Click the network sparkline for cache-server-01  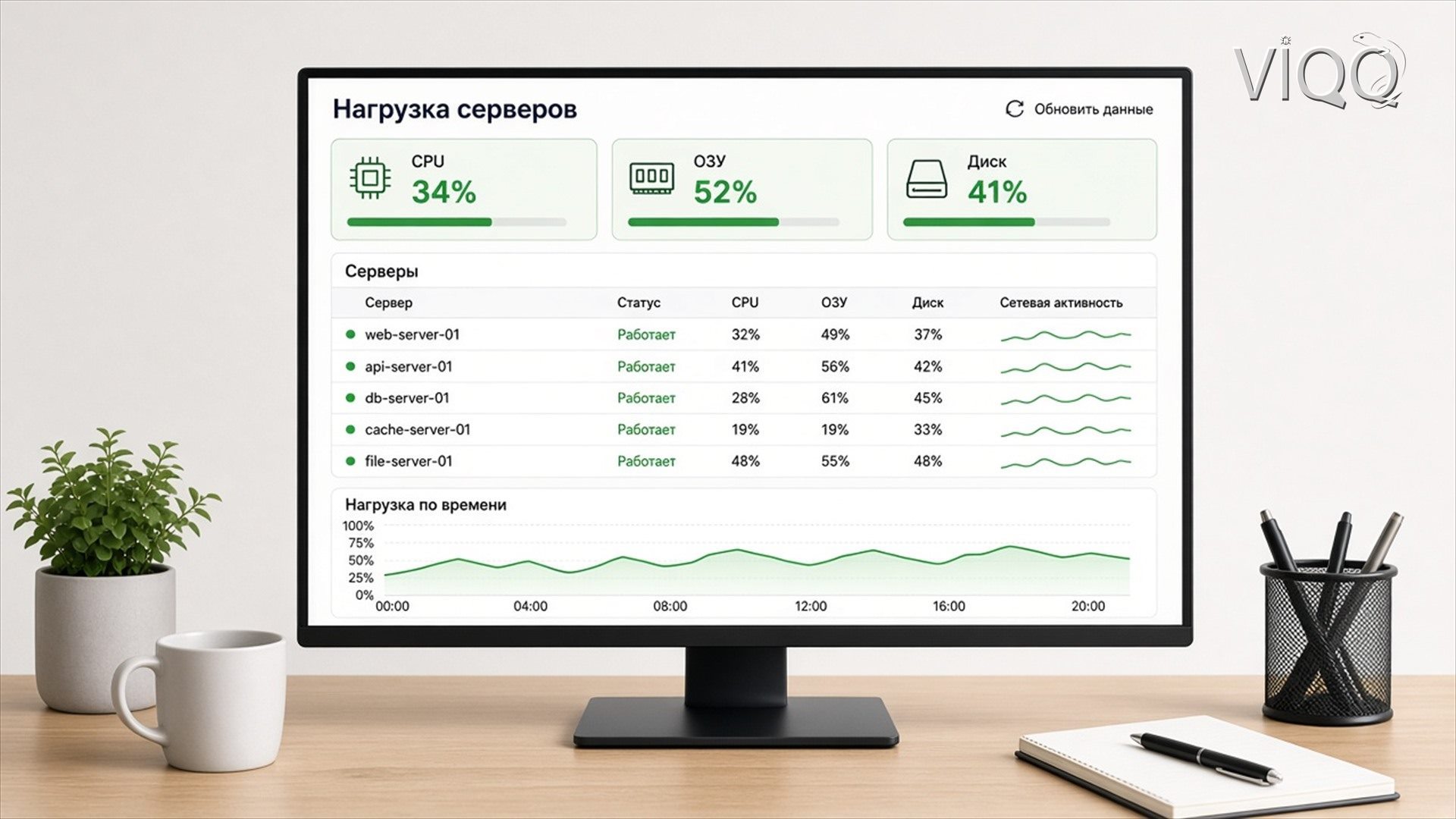pyautogui.click(x=1065, y=431)
